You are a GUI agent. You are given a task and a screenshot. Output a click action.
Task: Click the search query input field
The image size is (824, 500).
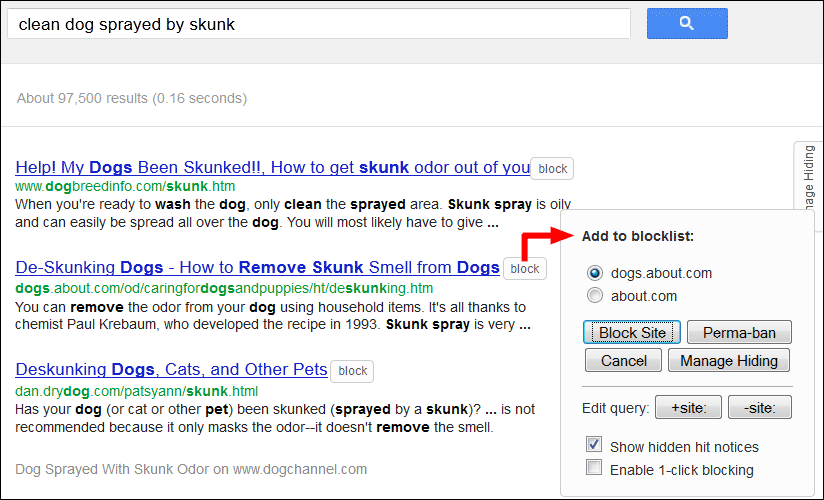tap(319, 24)
